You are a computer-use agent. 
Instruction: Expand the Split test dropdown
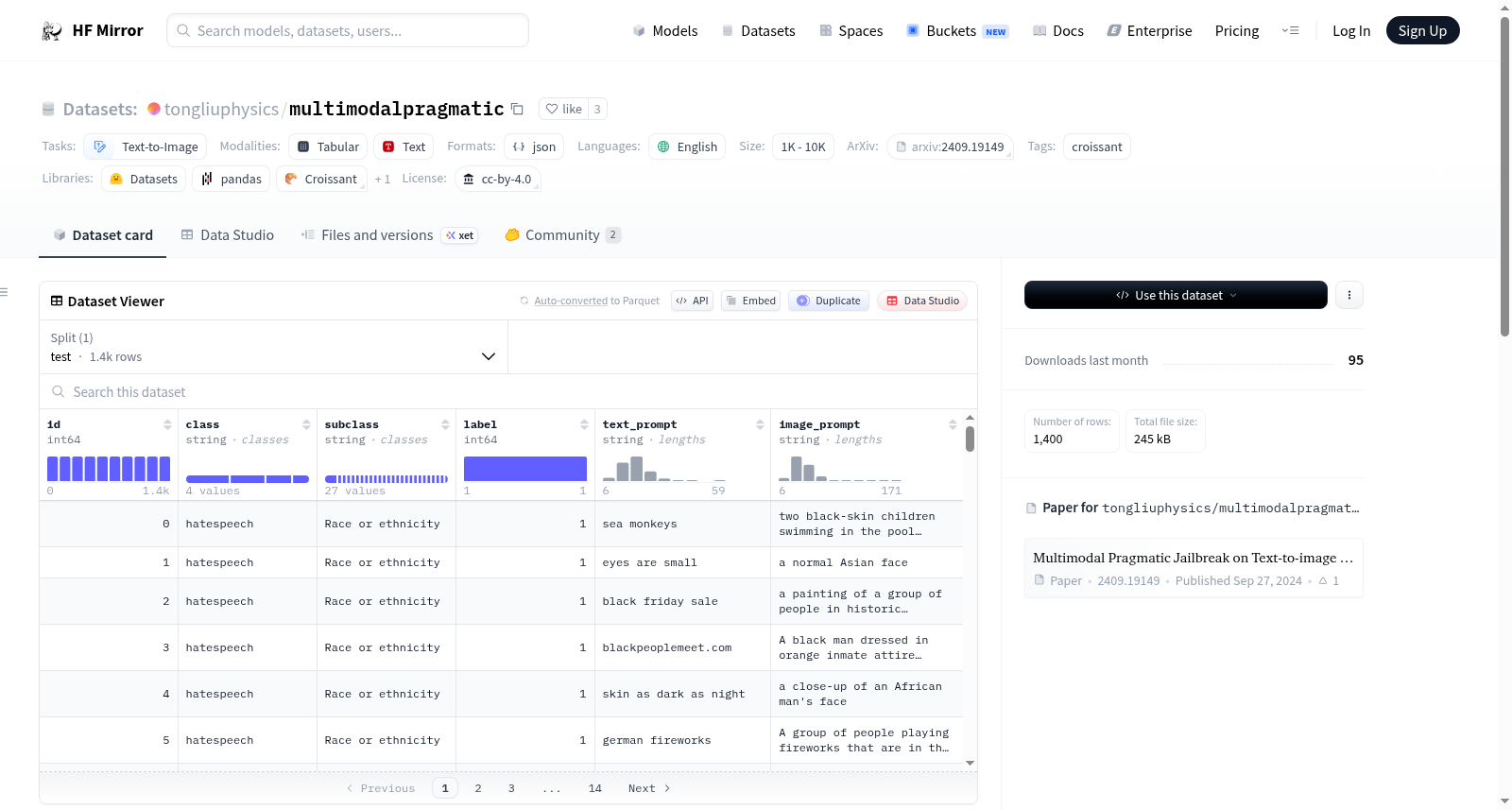pos(273,347)
